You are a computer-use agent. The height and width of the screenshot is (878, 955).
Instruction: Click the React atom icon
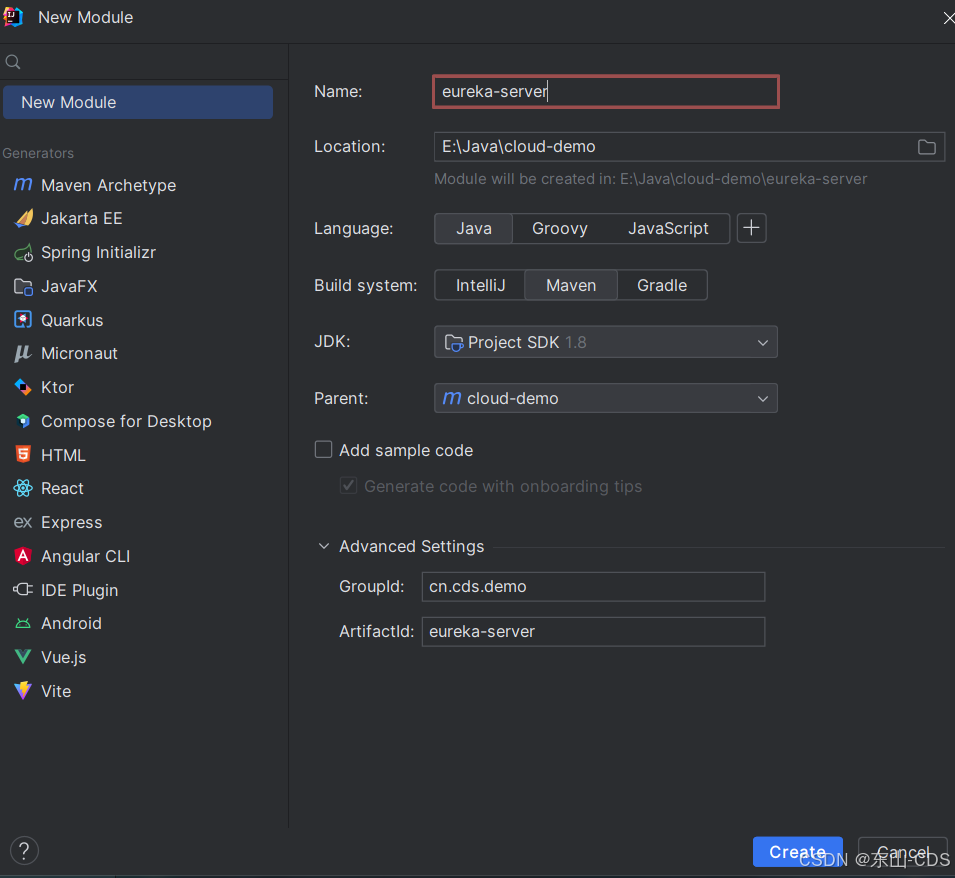point(23,488)
